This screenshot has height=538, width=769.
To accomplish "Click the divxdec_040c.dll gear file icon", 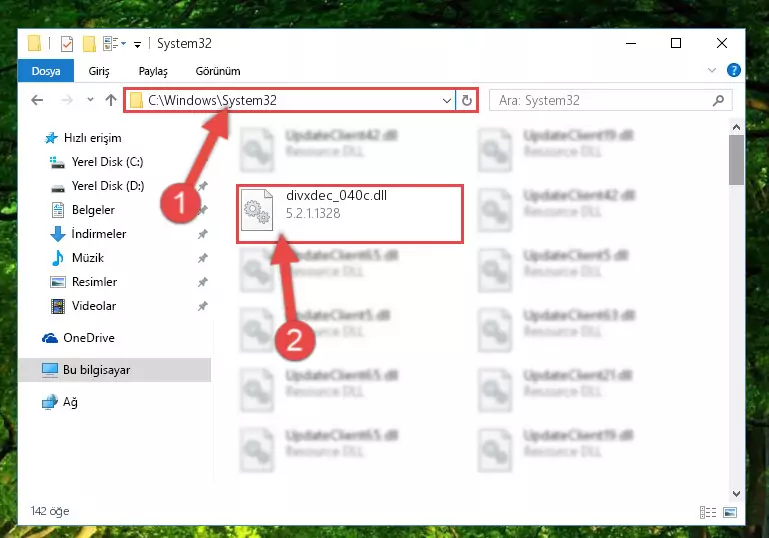I will [257, 209].
